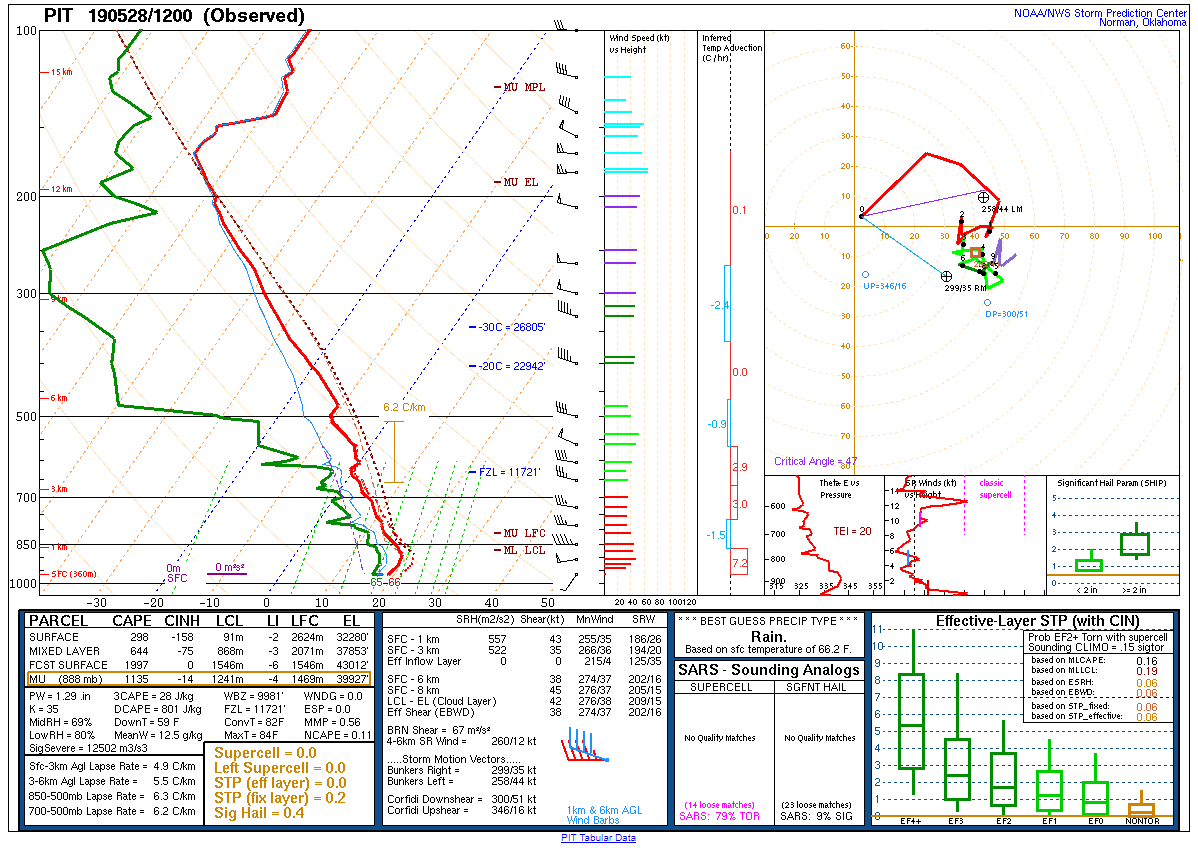The image size is (1198, 848).
Task: Click the CAPE column header
Action: (131, 621)
